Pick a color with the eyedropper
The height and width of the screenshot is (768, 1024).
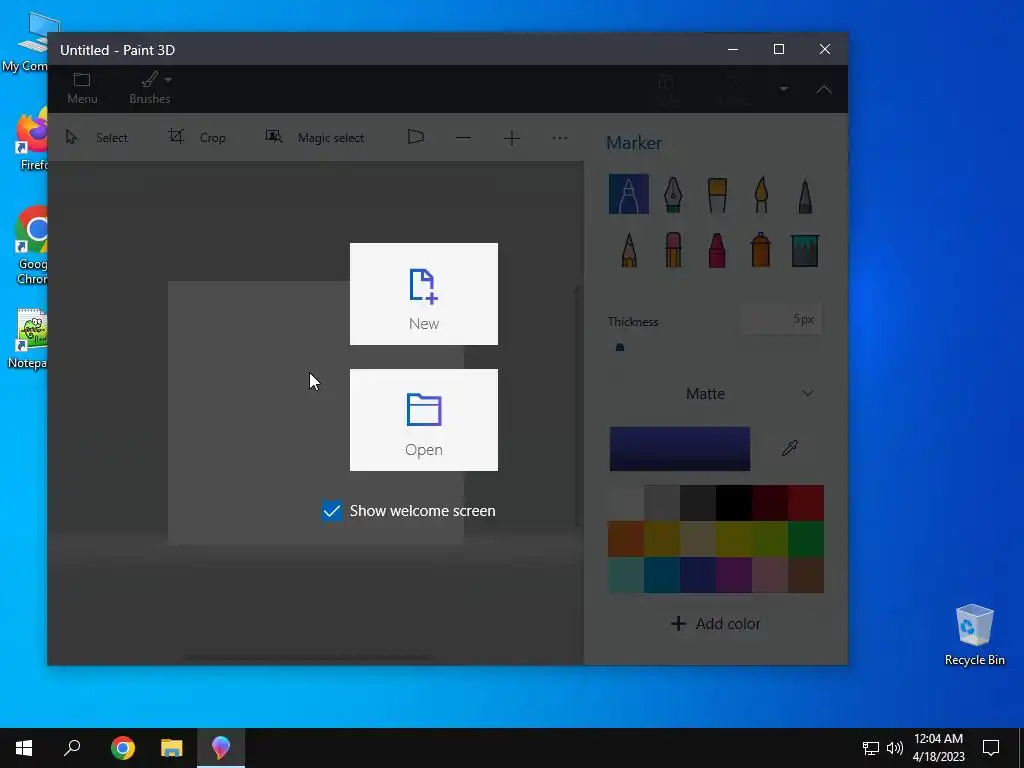tap(790, 448)
